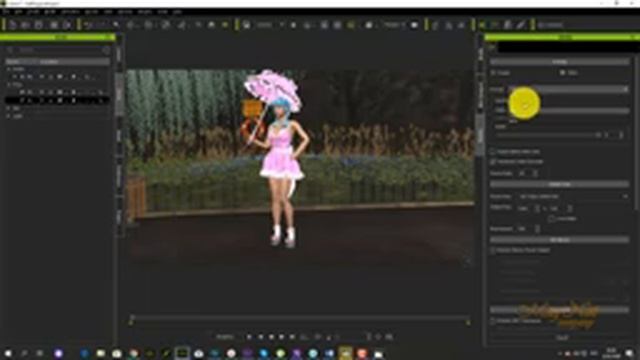This screenshot has height=360, width=640.
Task: Click the timeline scrubber track below the viewport
Action: pos(300,318)
